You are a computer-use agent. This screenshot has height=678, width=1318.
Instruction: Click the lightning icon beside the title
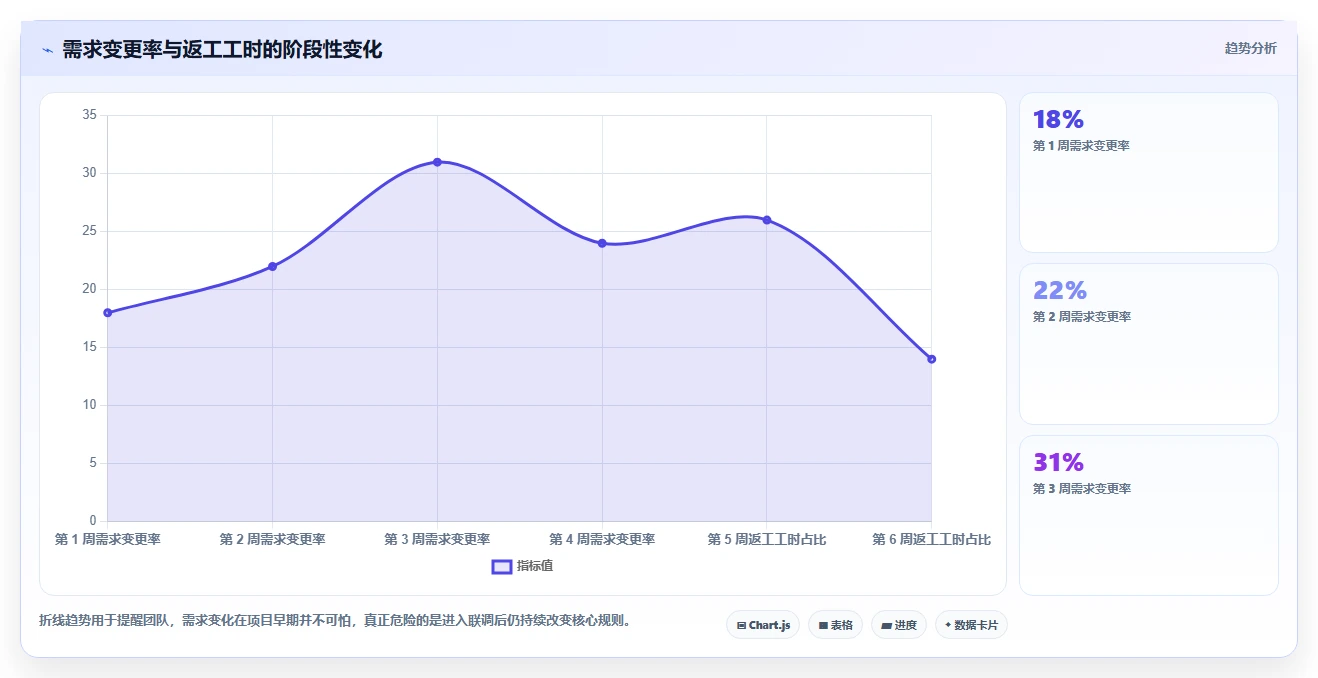47,50
